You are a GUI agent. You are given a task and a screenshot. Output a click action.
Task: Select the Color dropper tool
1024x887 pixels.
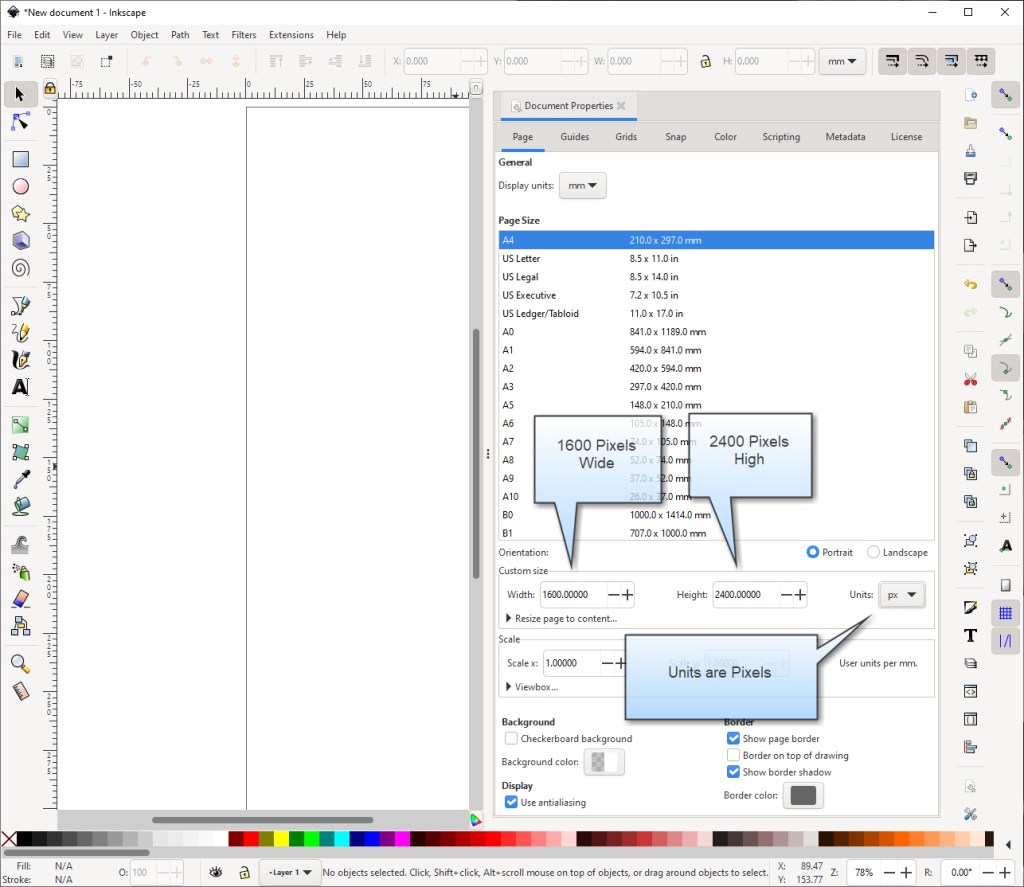point(20,480)
